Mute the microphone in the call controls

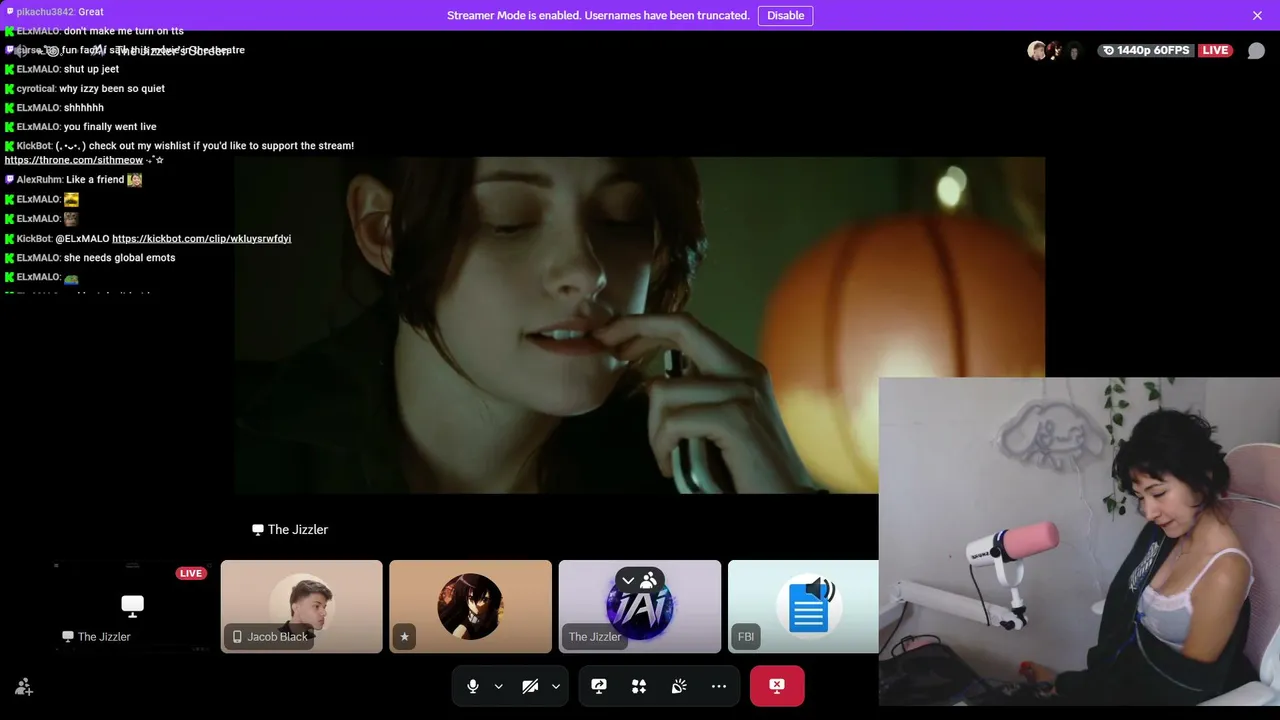tap(473, 686)
